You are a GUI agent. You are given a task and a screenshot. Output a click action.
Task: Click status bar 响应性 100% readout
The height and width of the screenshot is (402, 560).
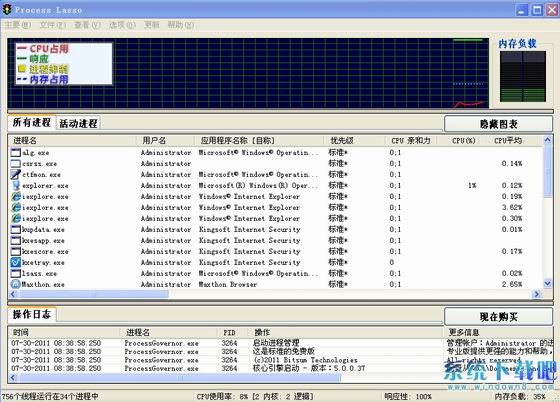[x=408, y=397]
